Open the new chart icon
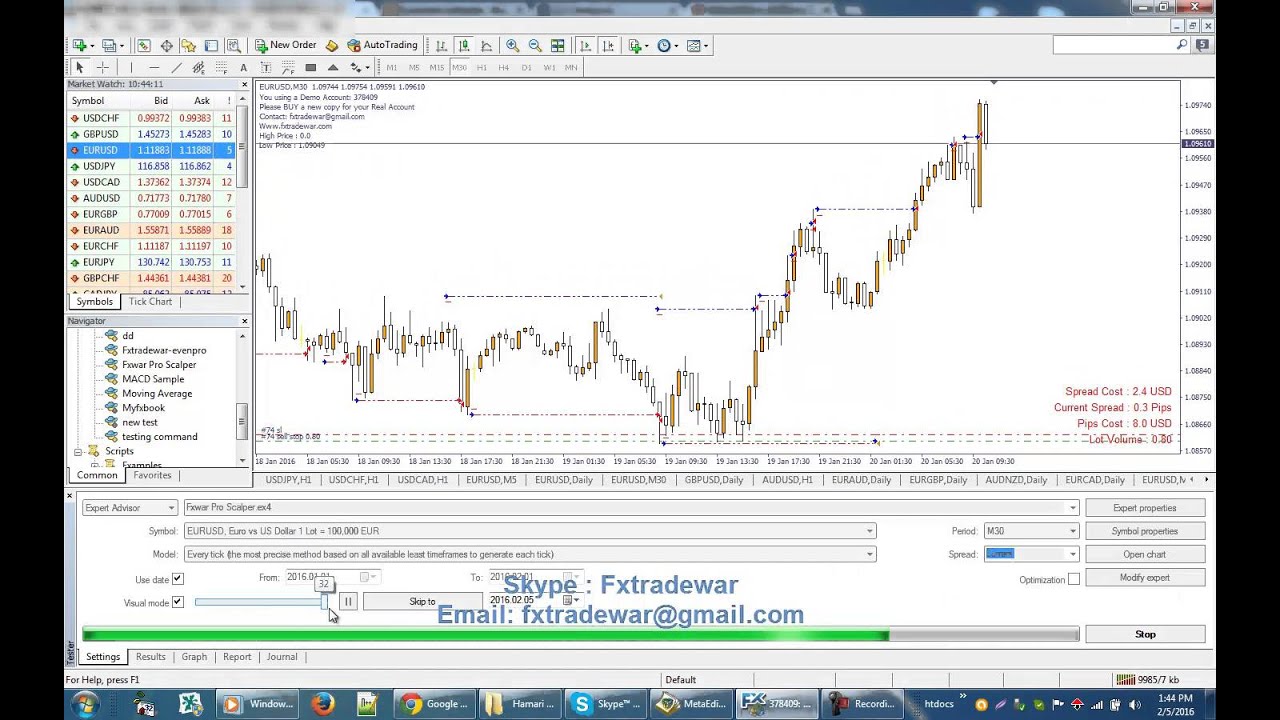1280x720 pixels. 80,45
